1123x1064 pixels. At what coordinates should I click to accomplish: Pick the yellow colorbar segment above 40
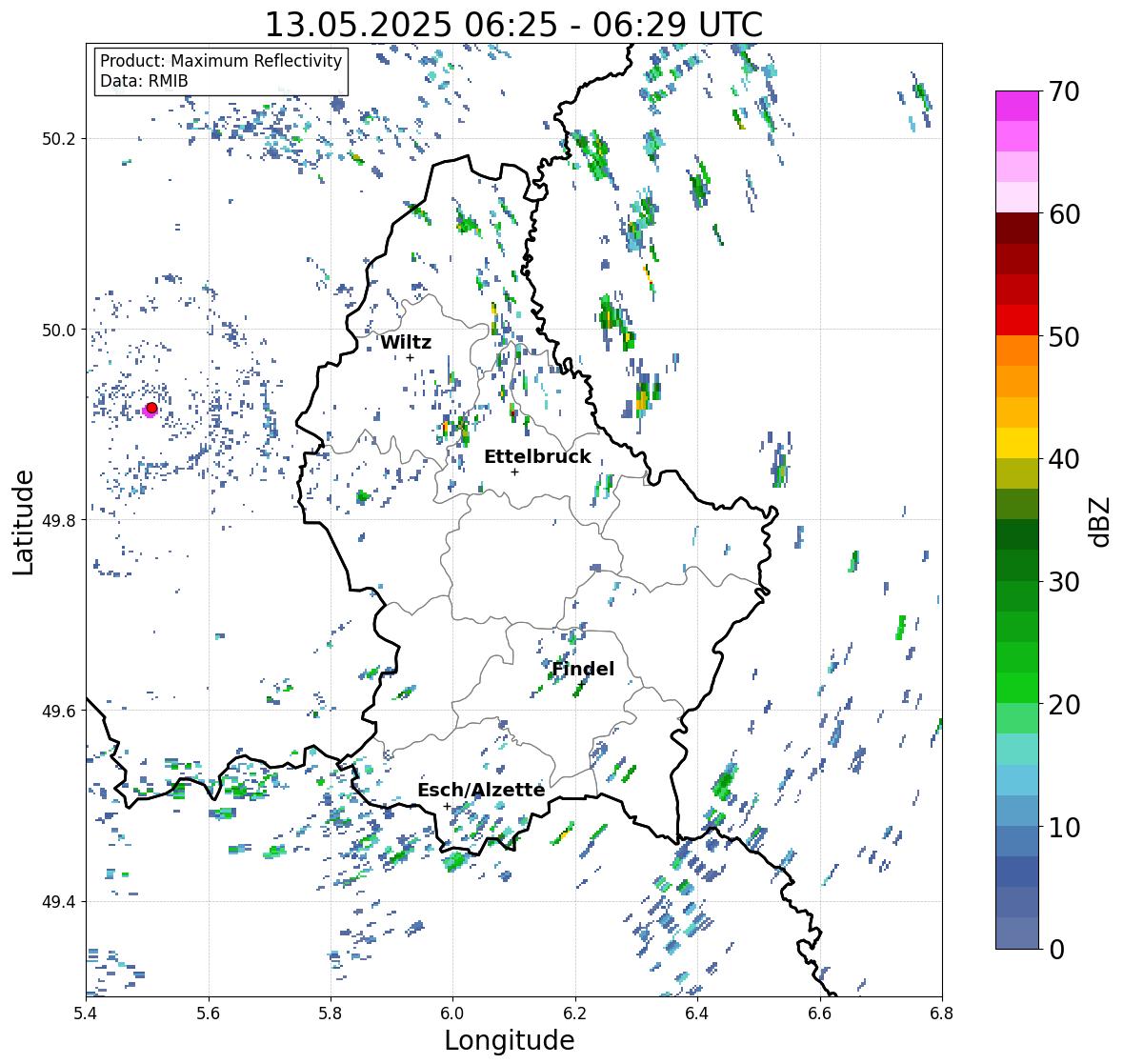[x=1017, y=443]
